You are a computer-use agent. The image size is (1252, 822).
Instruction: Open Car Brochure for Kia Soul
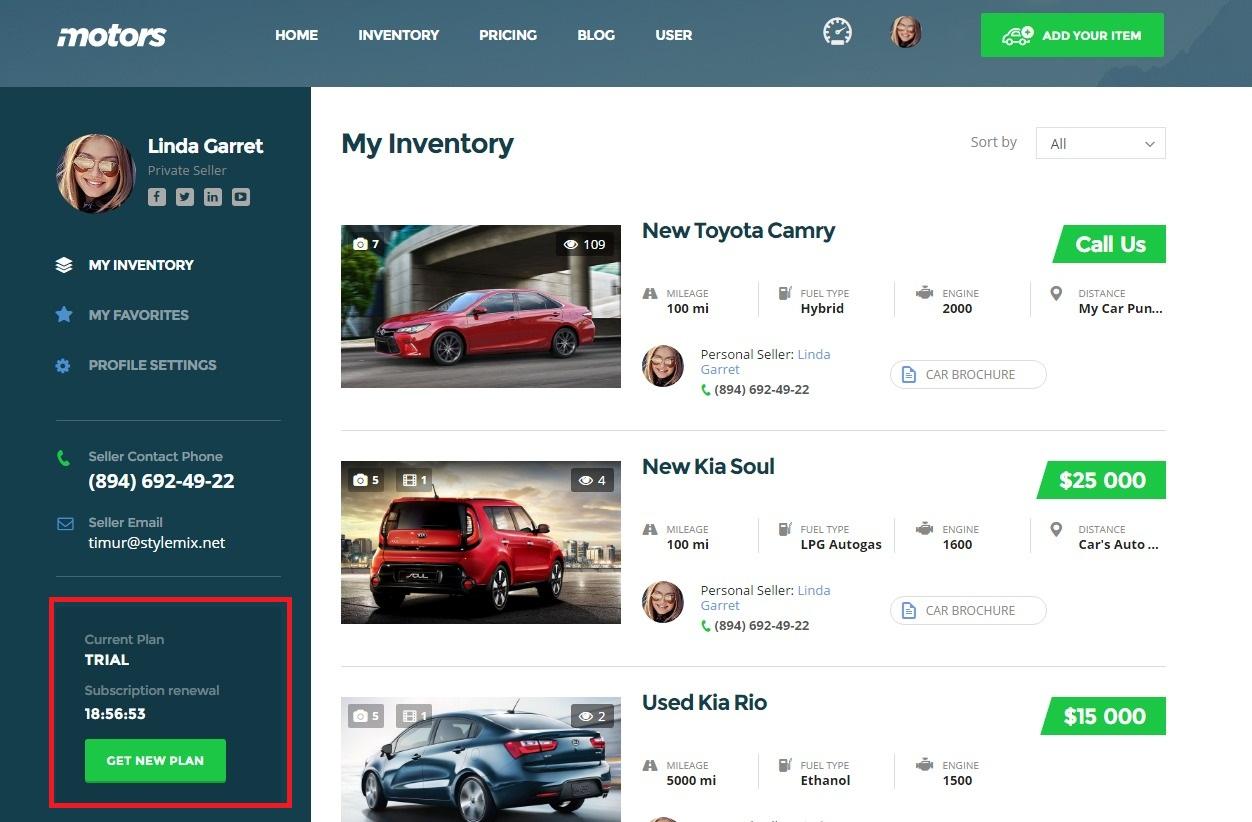pyautogui.click(x=968, y=611)
